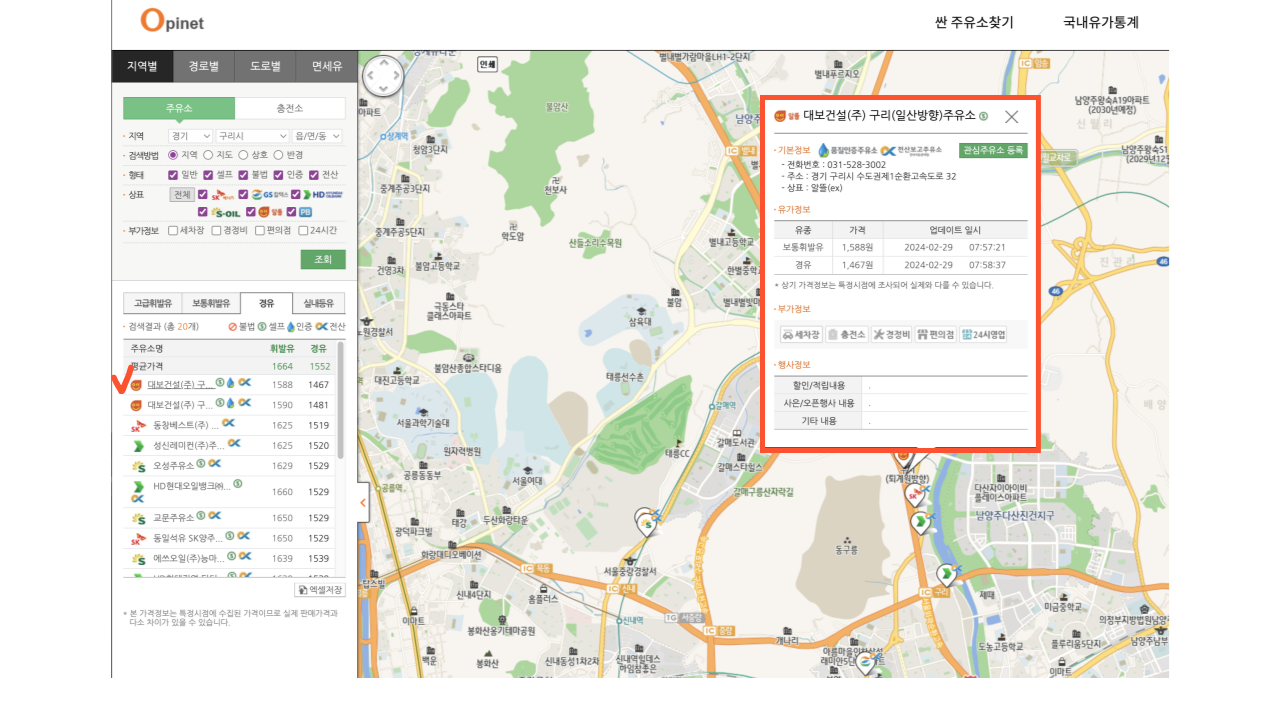
Task: Open the Opinet home logo
Action: [172, 21]
